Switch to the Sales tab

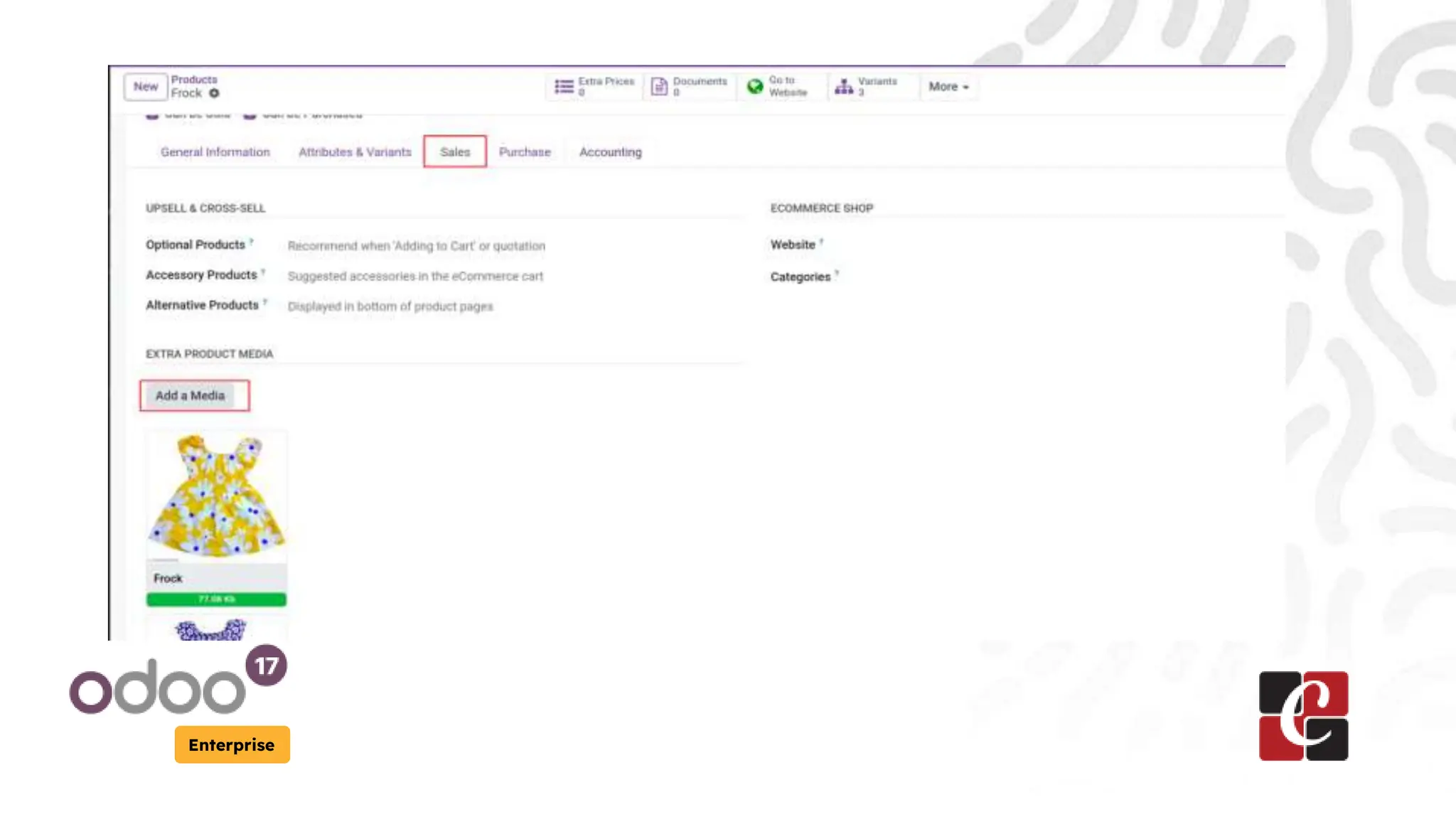[x=455, y=152]
